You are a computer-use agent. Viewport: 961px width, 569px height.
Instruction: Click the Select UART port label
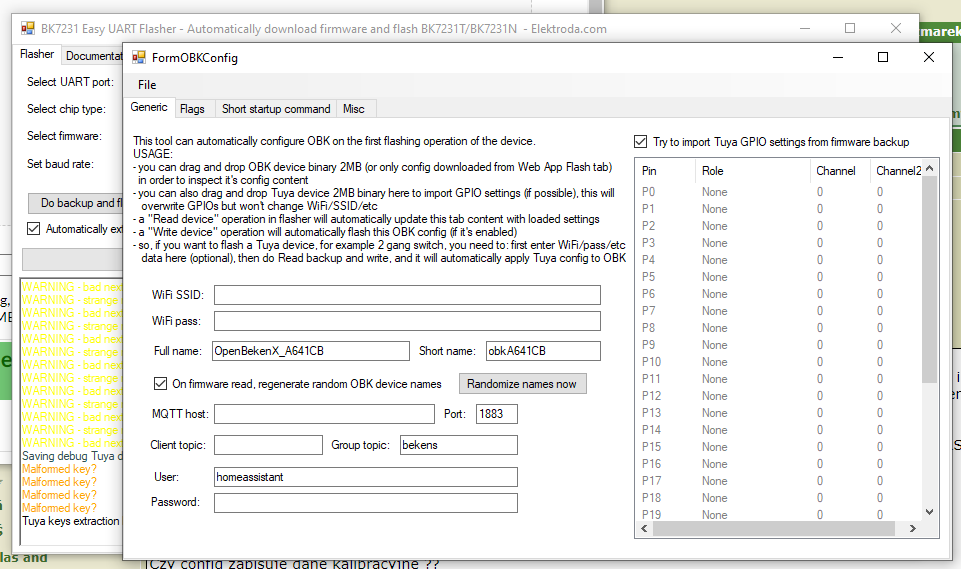[x=70, y=82]
